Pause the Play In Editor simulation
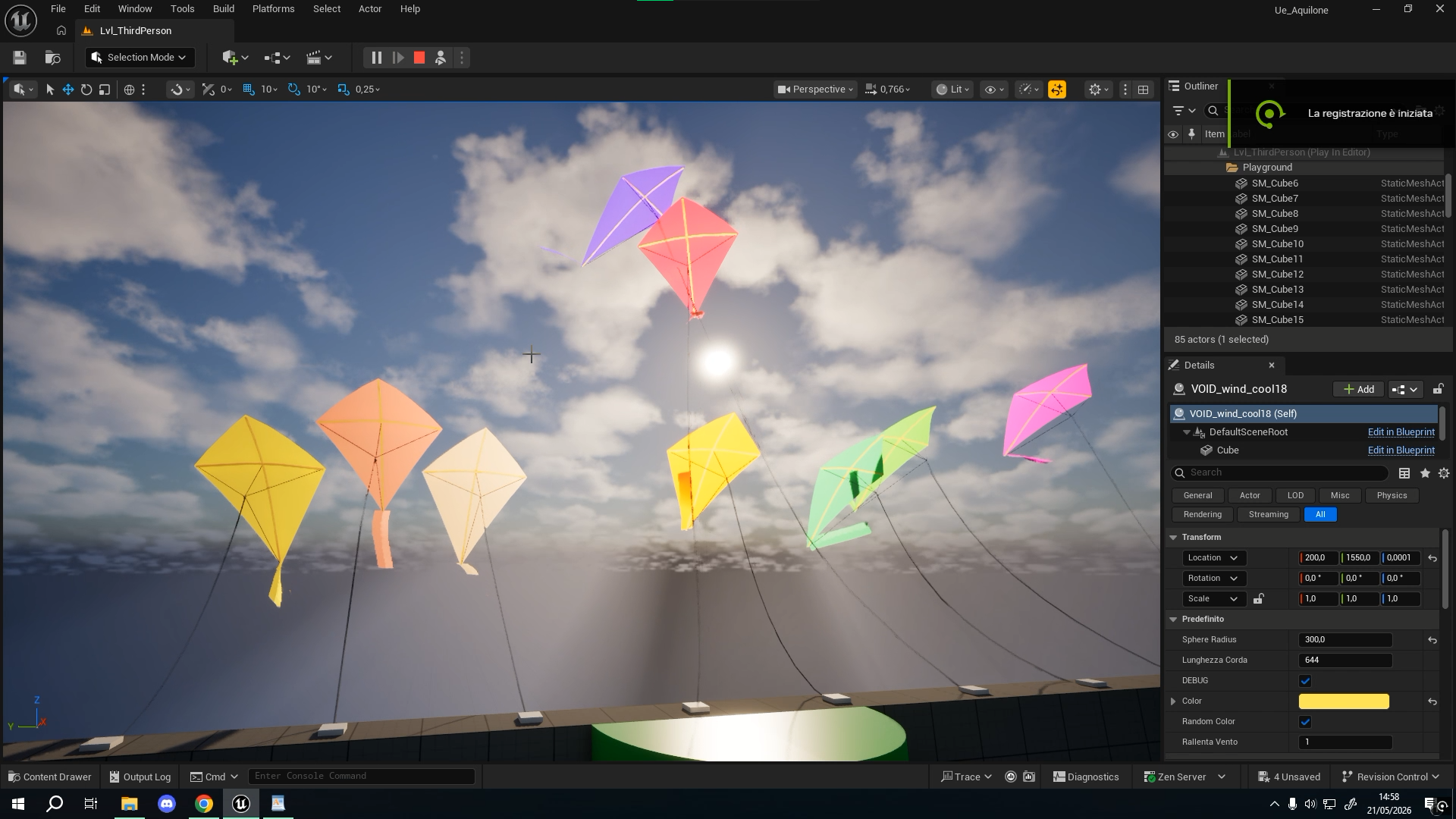The width and height of the screenshot is (1456, 819). pos(376,58)
